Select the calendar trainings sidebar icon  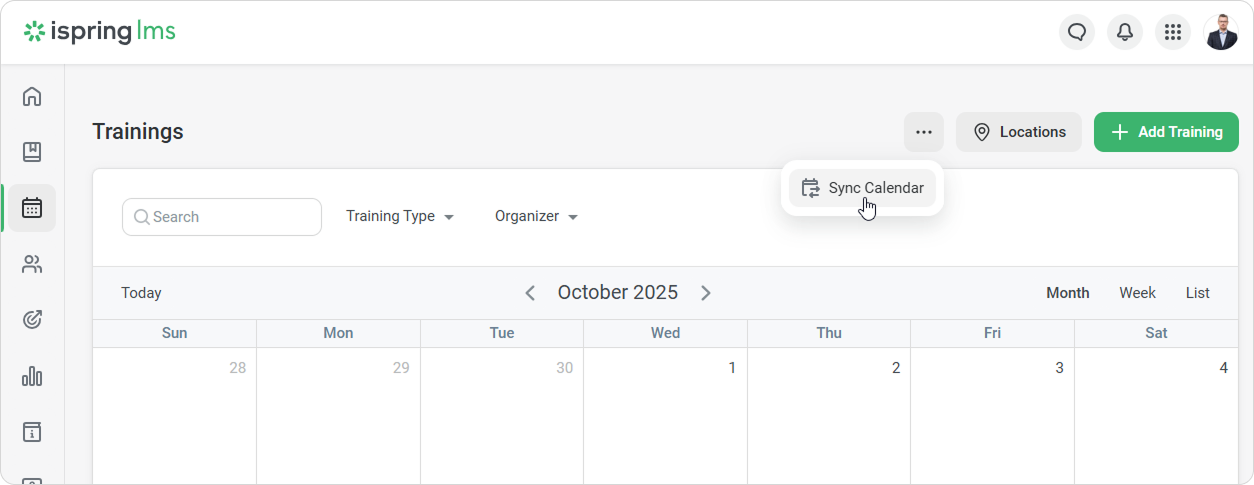point(32,208)
